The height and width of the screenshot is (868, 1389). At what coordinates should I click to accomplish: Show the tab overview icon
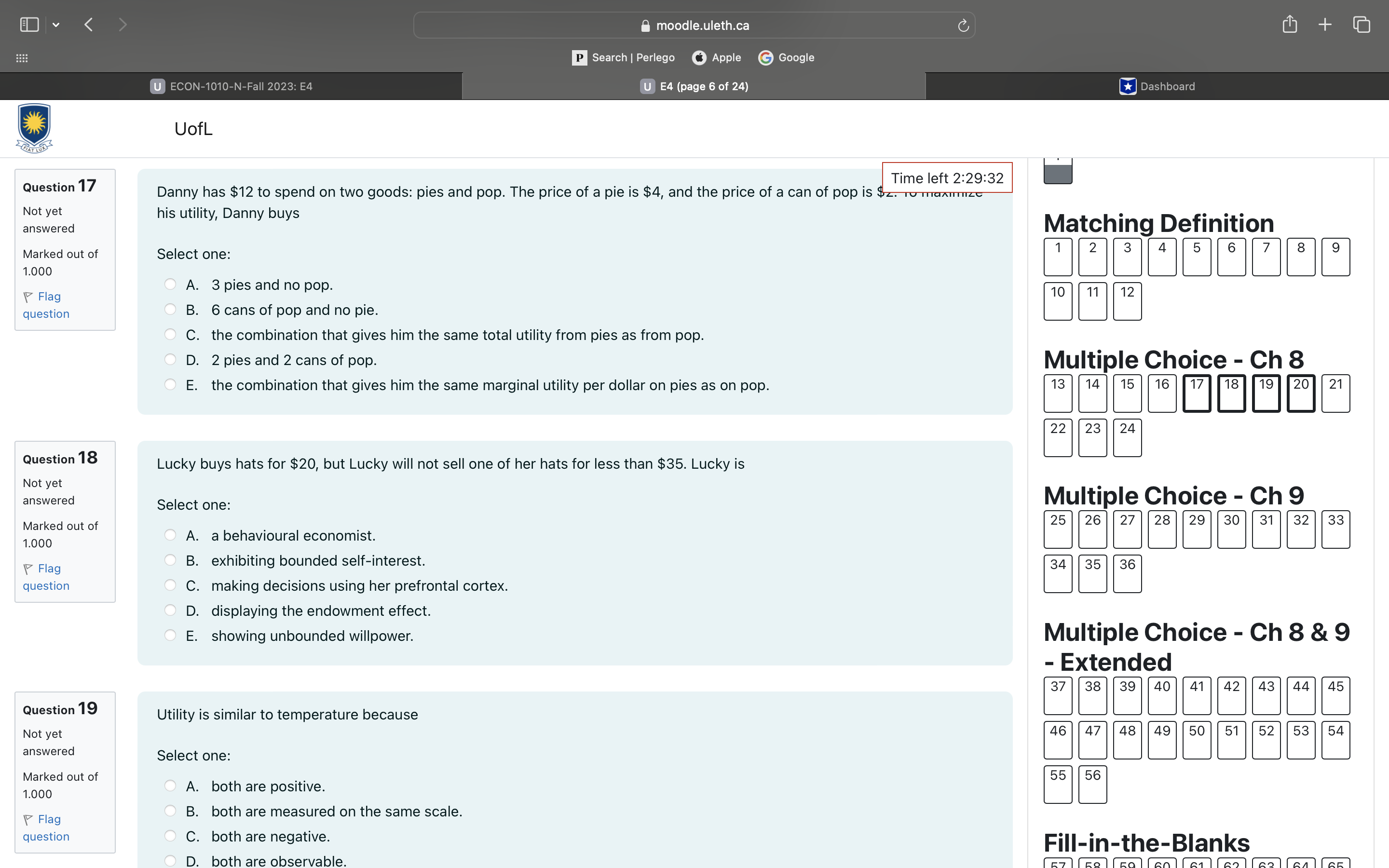click(x=1362, y=25)
